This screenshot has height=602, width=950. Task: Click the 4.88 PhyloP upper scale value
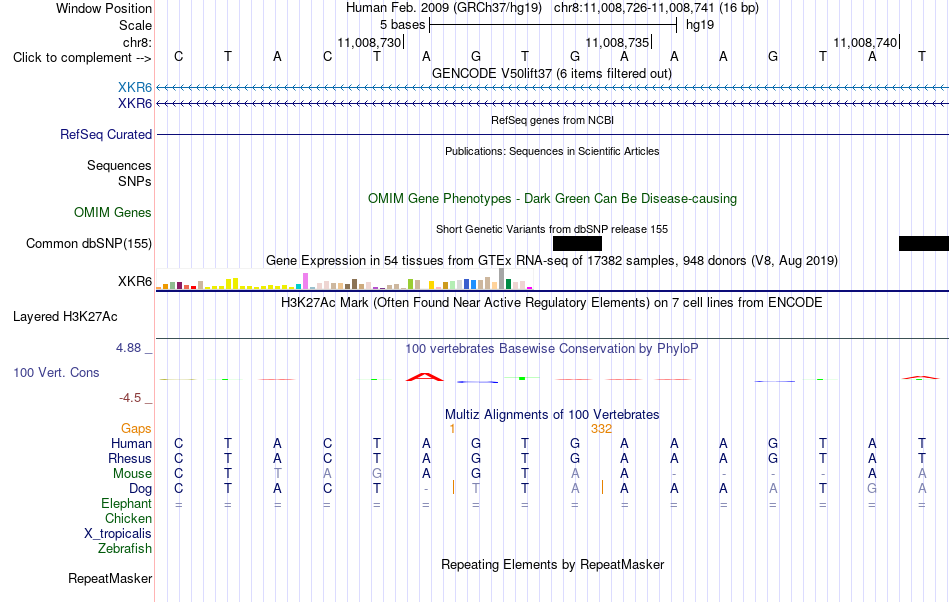point(128,348)
